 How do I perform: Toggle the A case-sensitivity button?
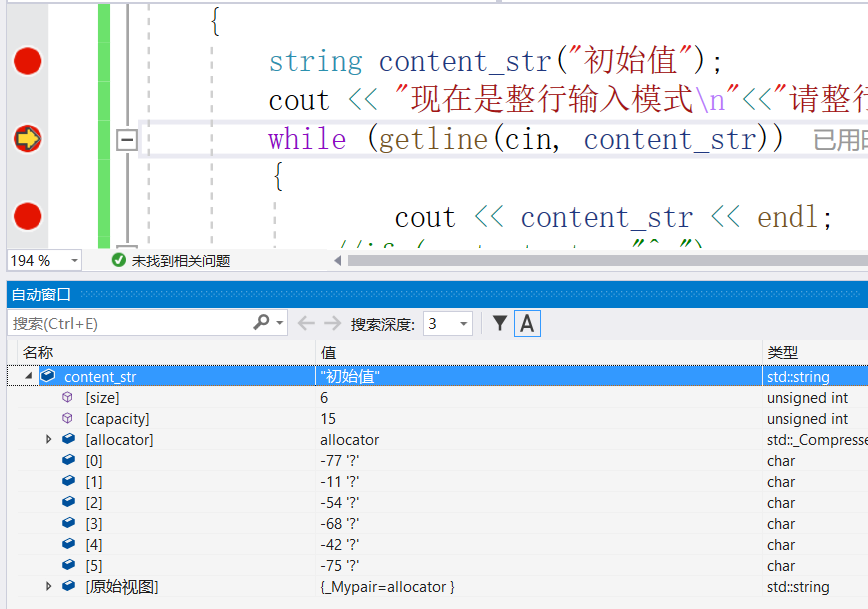point(527,323)
